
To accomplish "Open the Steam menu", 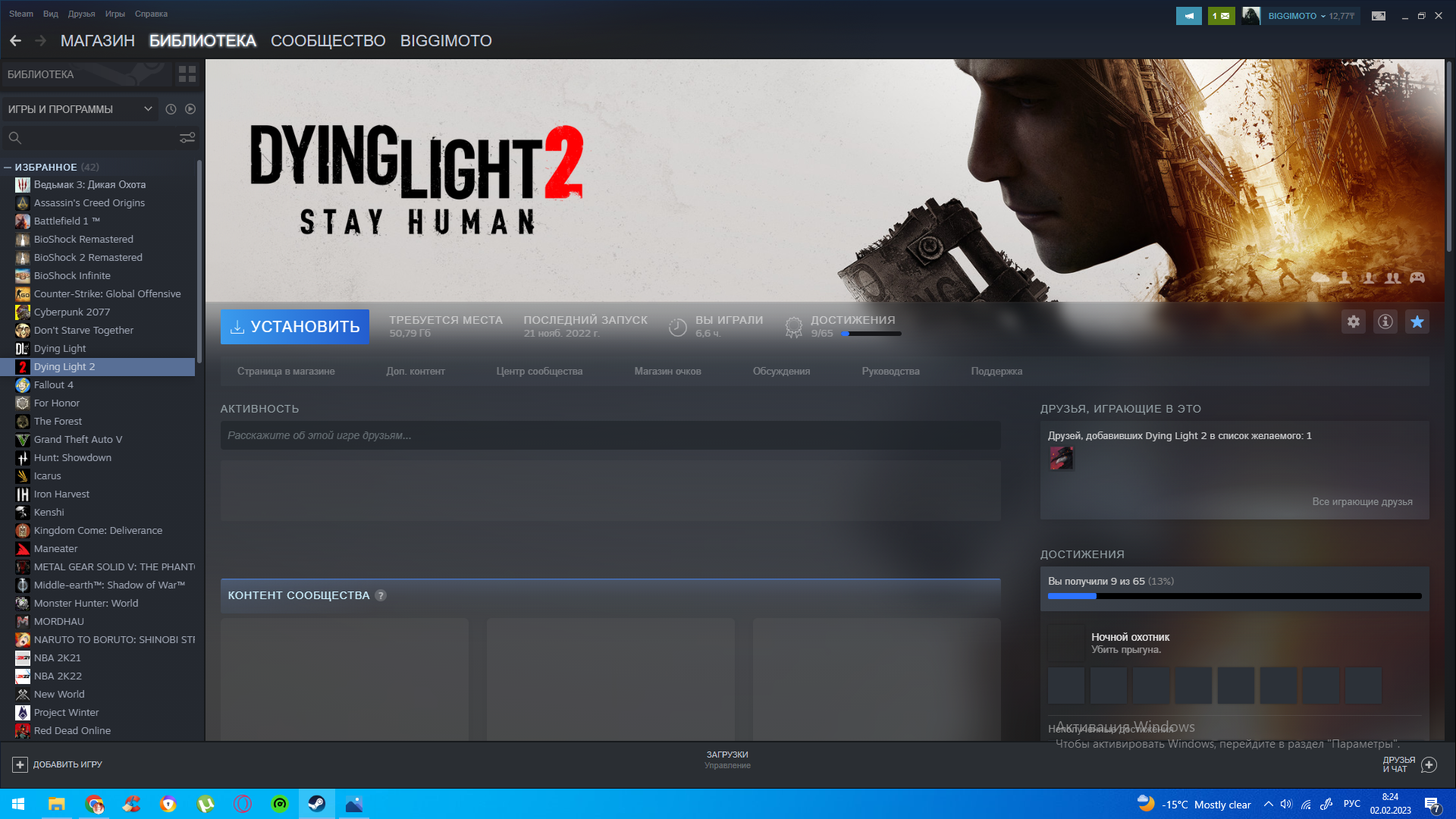I will click(21, 14).
